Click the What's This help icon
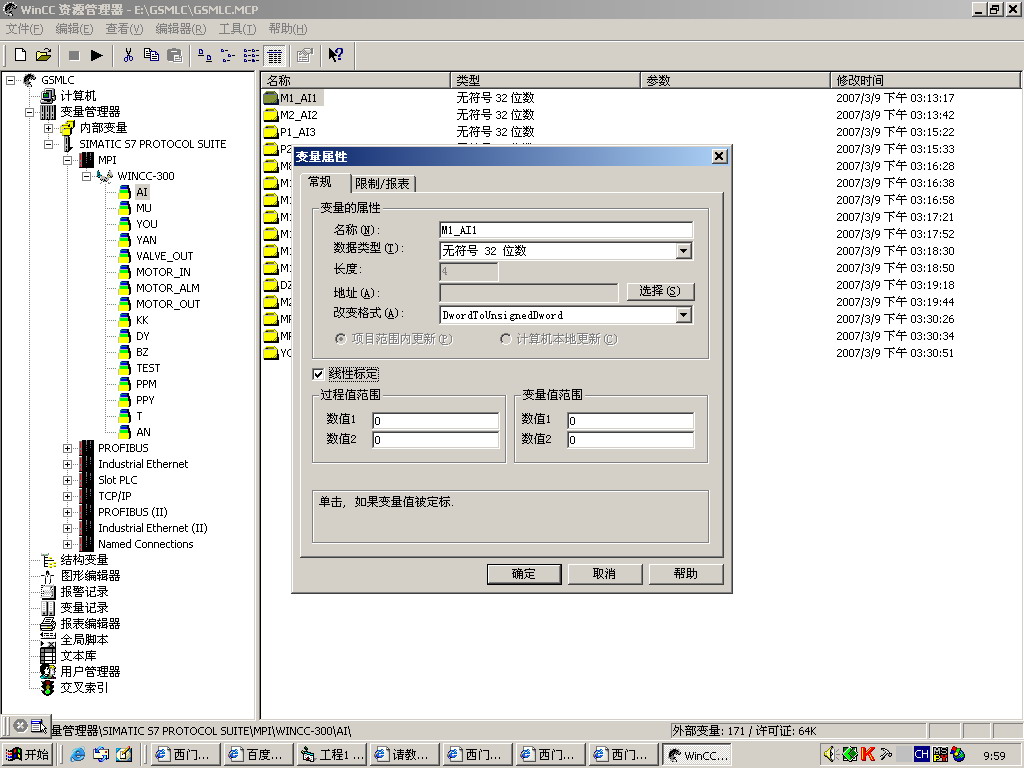 pyautogui.click(x=336, y=56)
